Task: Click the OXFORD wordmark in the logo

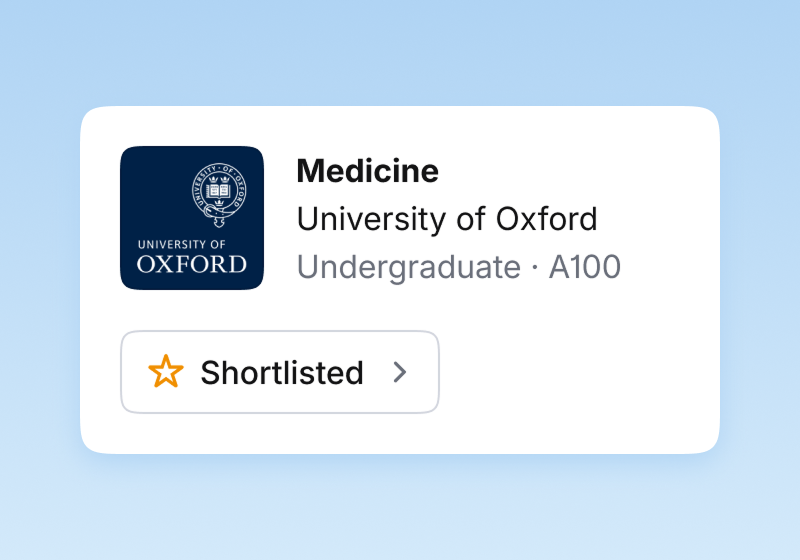Action: coord(192,264)
